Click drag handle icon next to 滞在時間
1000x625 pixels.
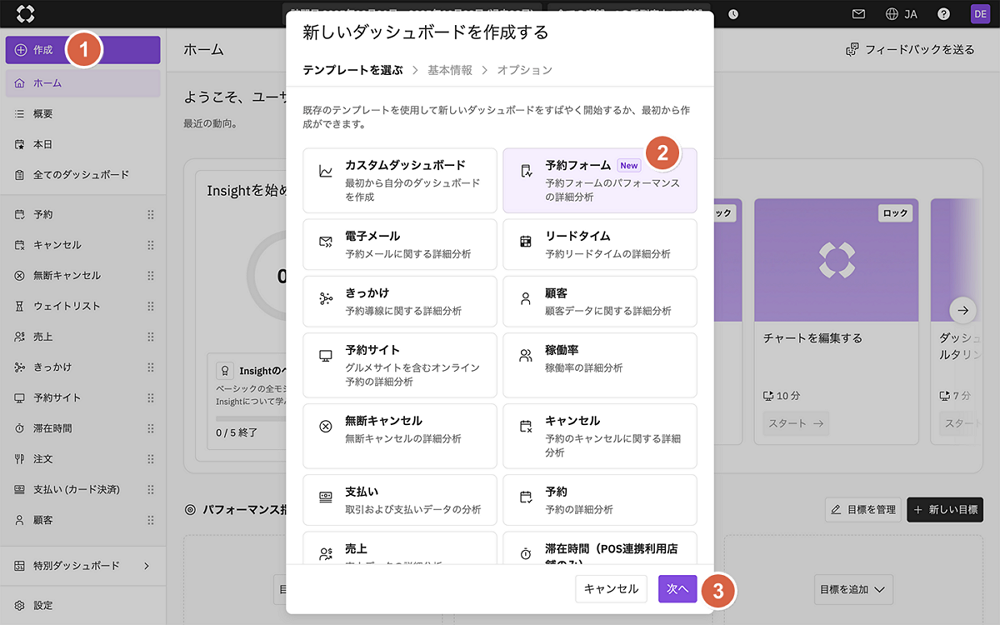[x=151, y=429]
